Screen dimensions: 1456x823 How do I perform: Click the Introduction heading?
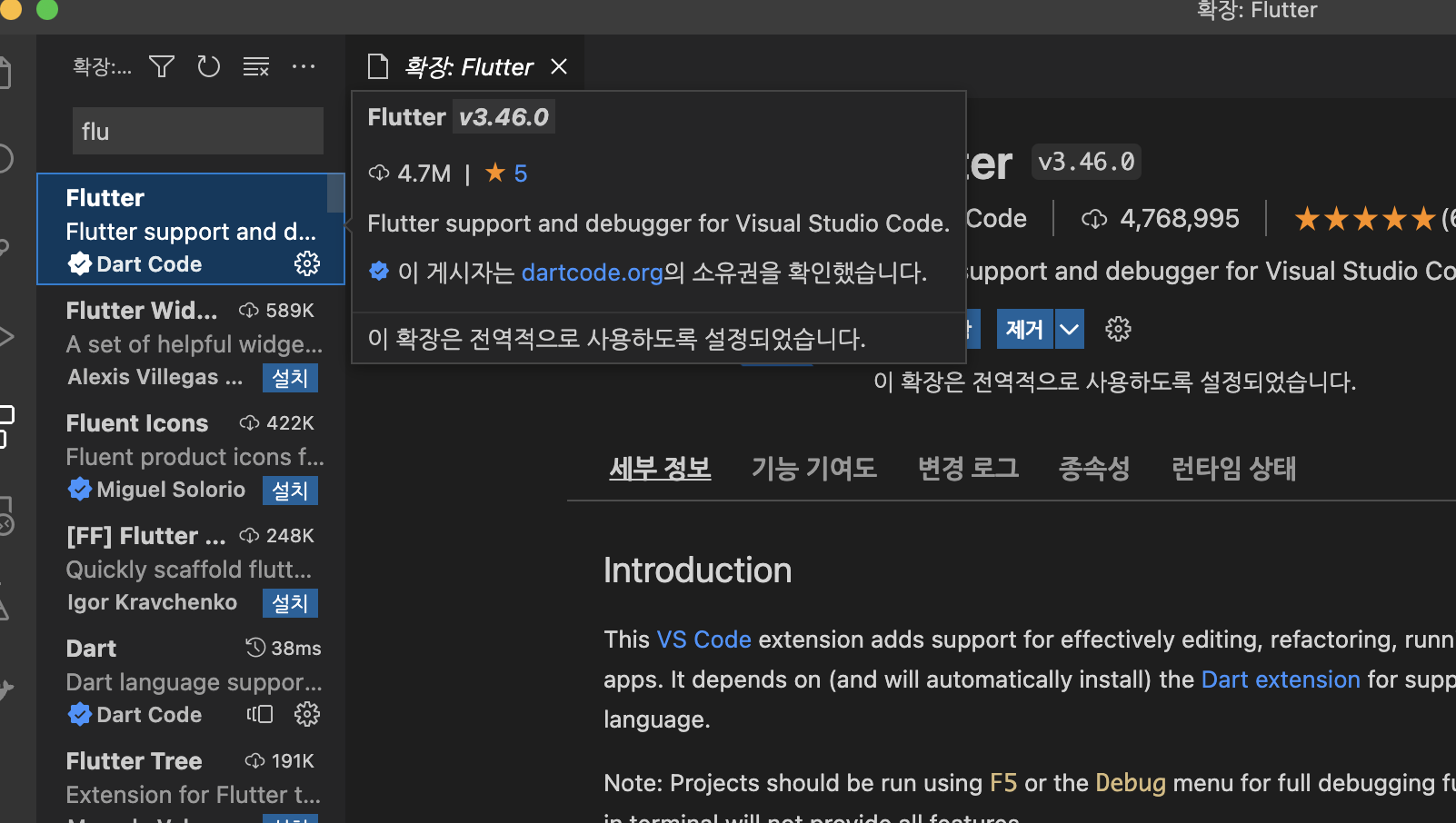tap(697, 570)
